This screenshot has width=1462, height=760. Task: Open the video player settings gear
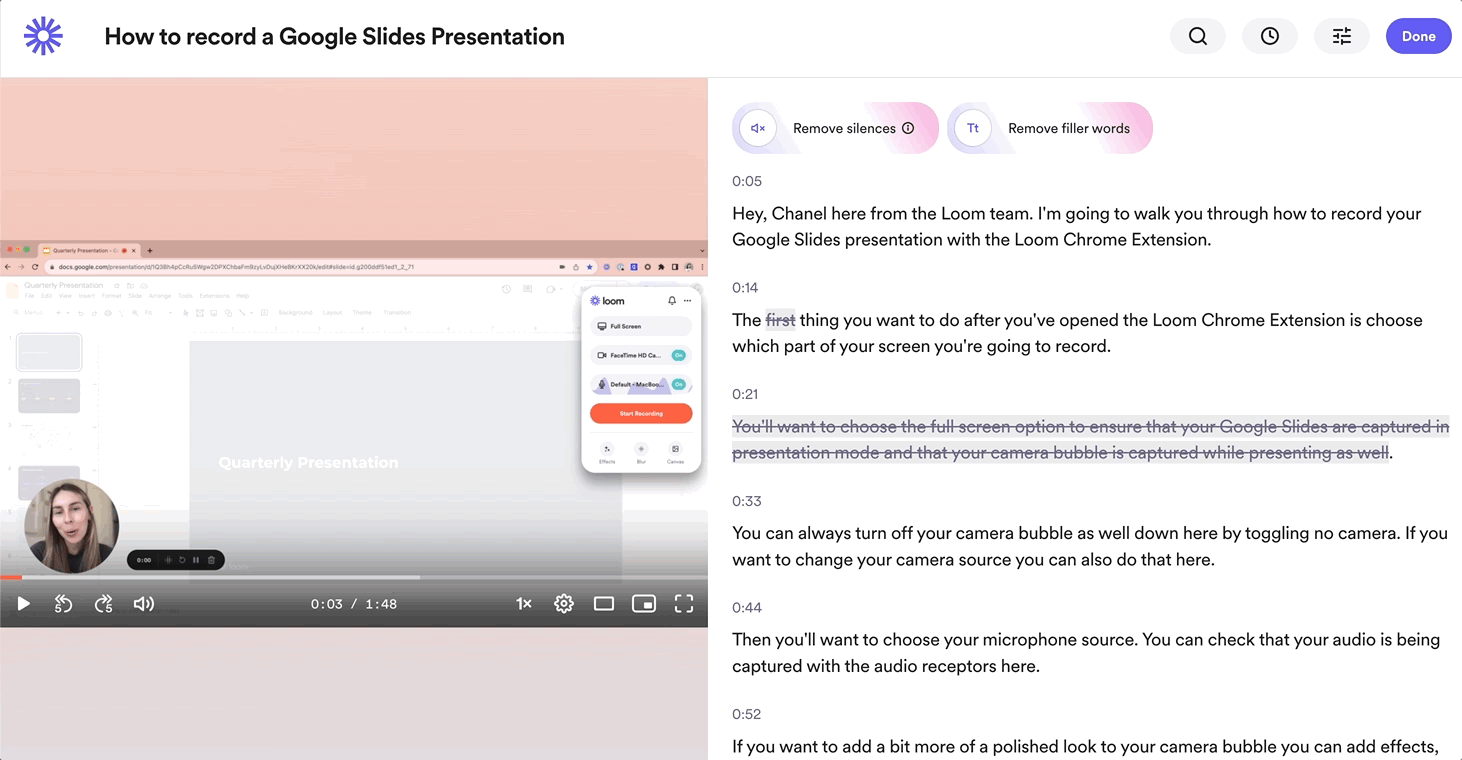pos(564,604)
